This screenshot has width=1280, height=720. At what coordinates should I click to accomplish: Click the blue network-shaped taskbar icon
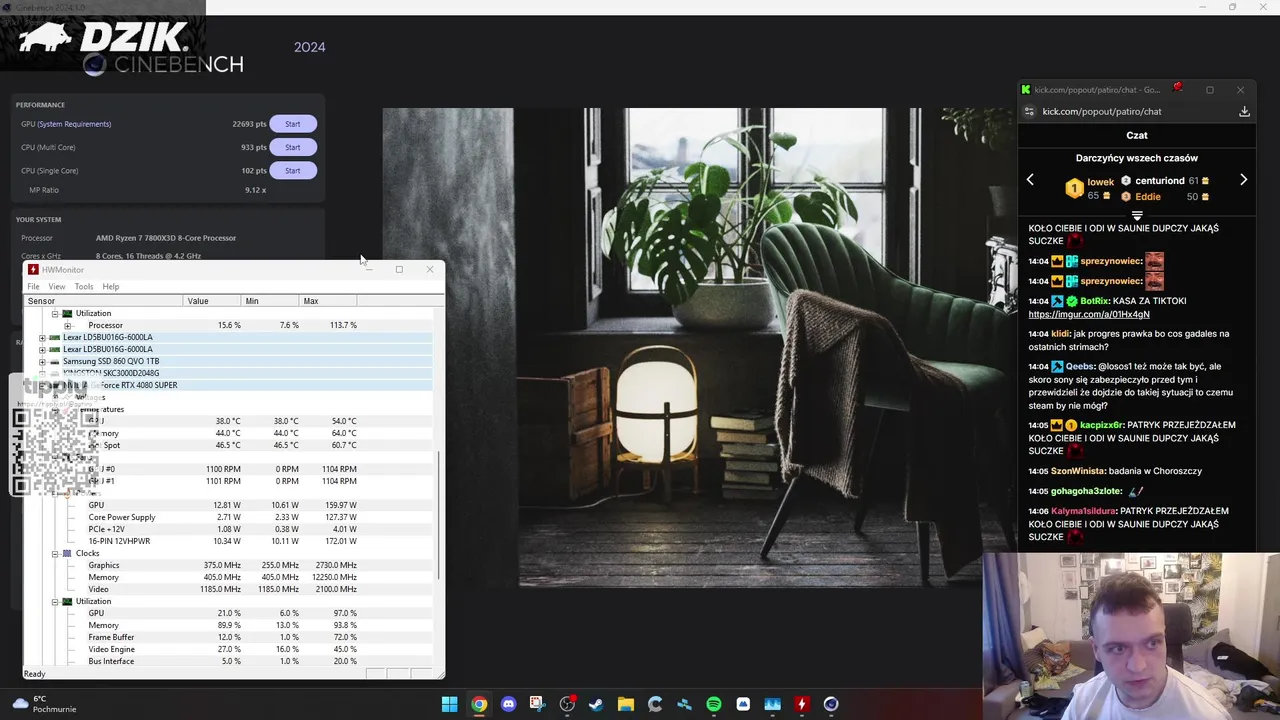click(x=684, y=704)
